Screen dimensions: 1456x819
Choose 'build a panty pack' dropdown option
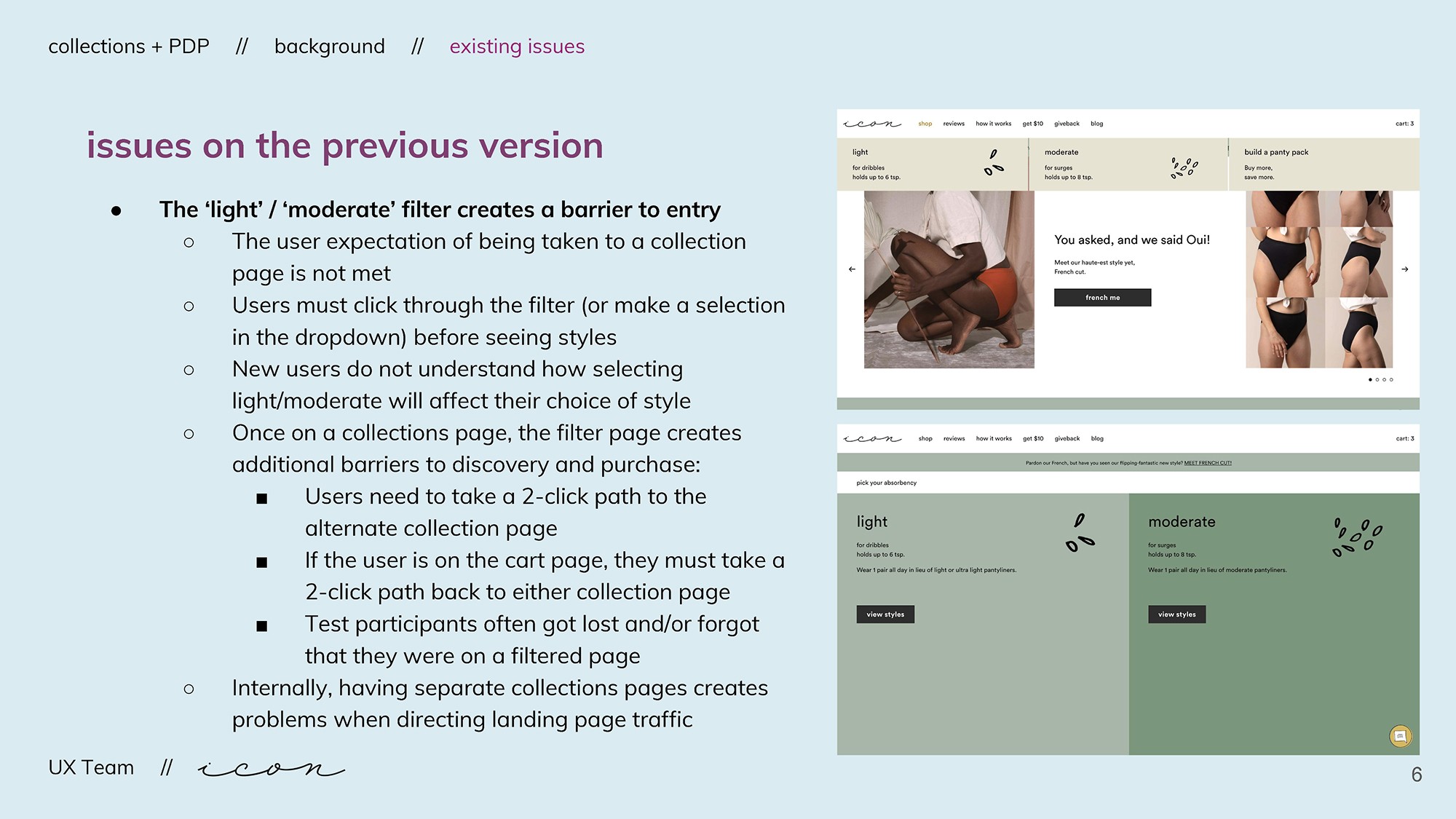[1276, 152]
